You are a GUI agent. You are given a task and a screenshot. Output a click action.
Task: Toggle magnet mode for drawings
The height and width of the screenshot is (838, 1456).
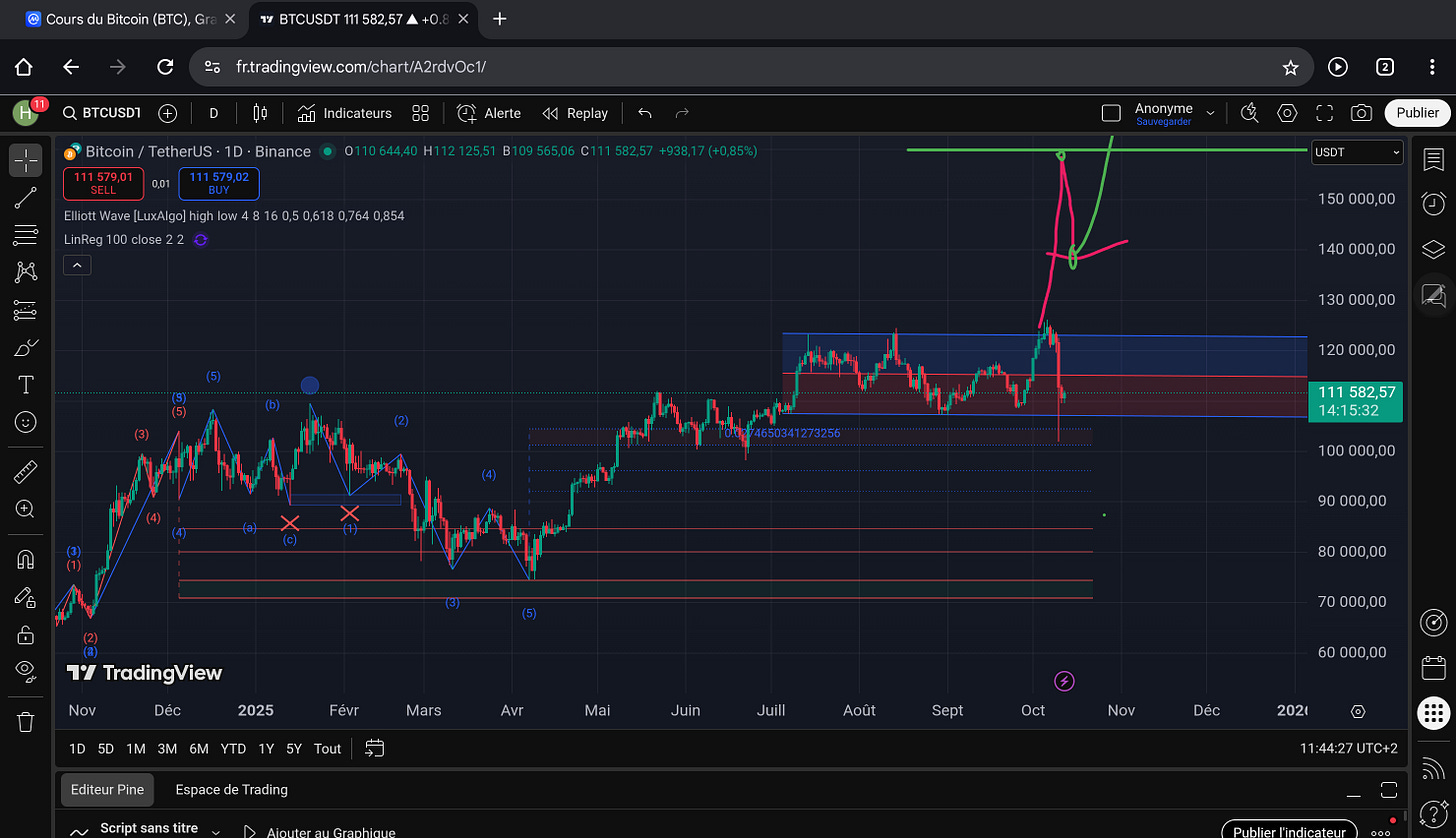(x=26, y=559)
